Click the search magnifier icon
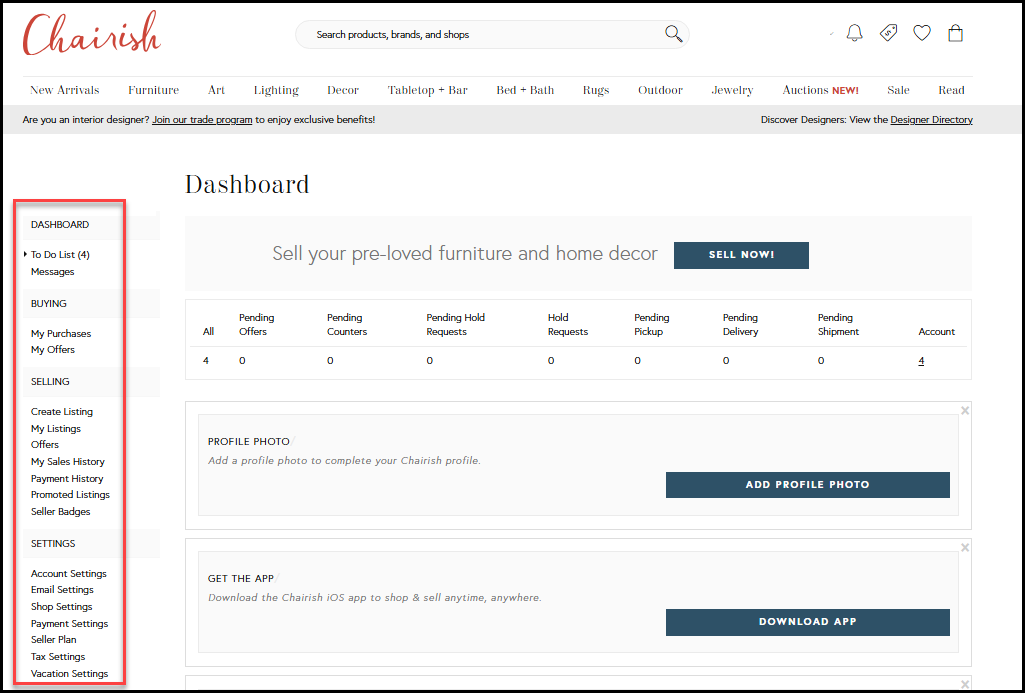This screenshot has width=1025, height=693. pos(673,33)
